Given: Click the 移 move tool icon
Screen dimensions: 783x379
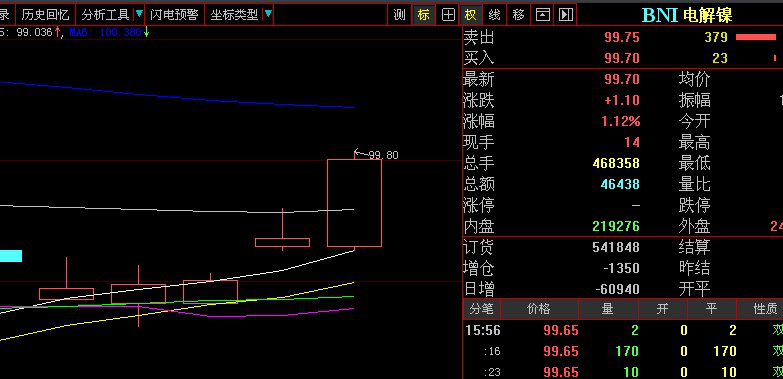Looking at the screenshot, I should click(518, 14).
